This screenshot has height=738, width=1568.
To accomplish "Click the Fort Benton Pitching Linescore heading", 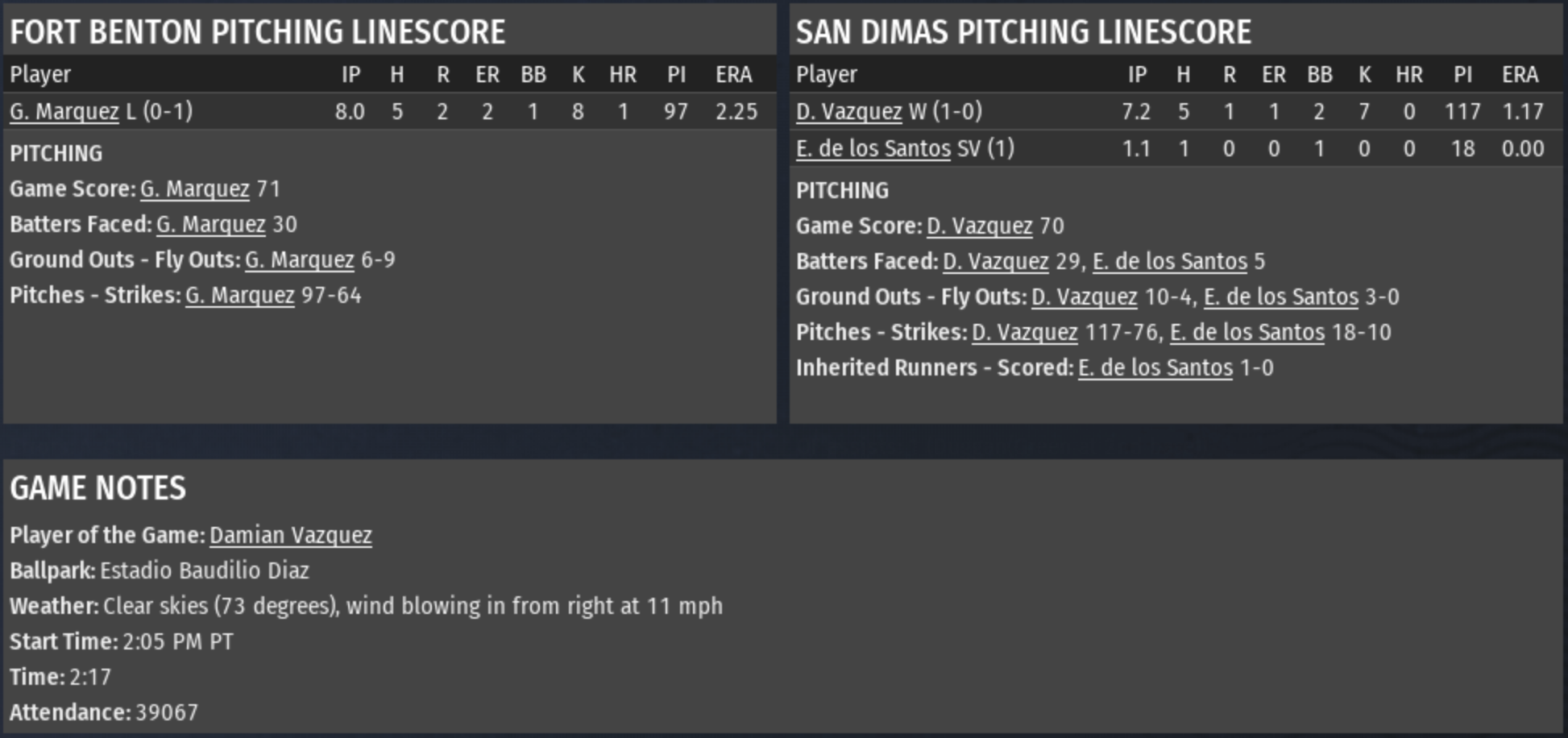I will pyautogui.click(x=257, y=32).
